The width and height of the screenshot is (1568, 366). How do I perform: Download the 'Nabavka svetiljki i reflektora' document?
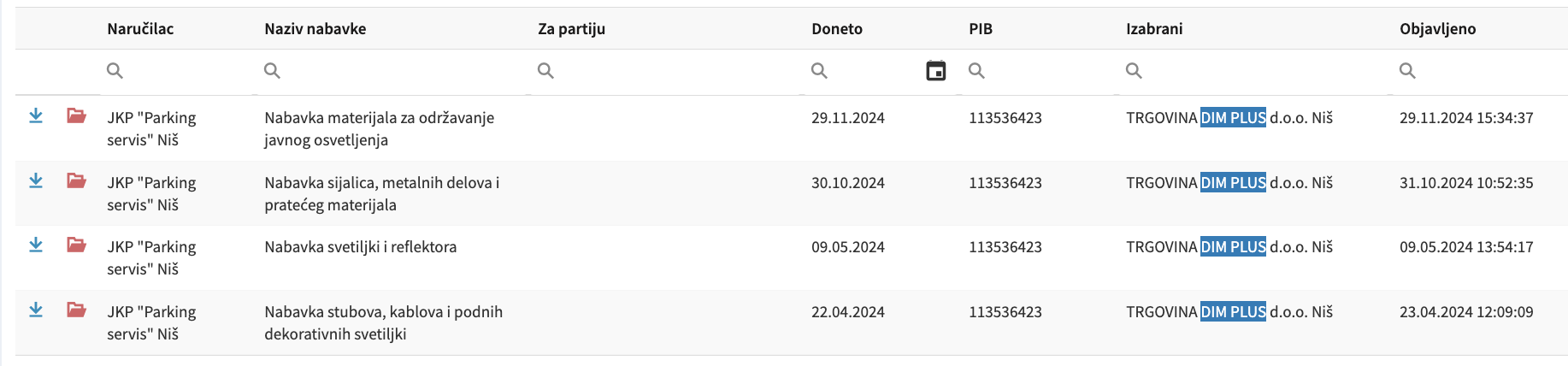pos(36,245)
